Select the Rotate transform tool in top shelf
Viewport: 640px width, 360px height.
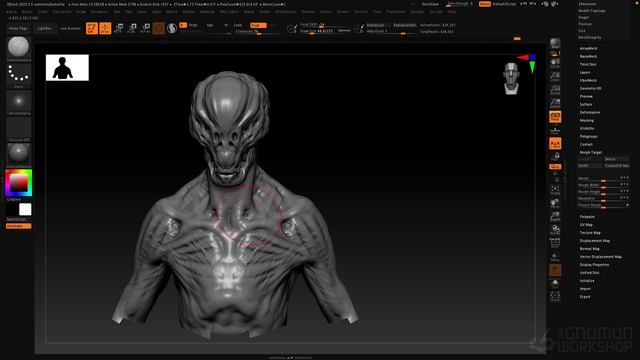(145, 28)
